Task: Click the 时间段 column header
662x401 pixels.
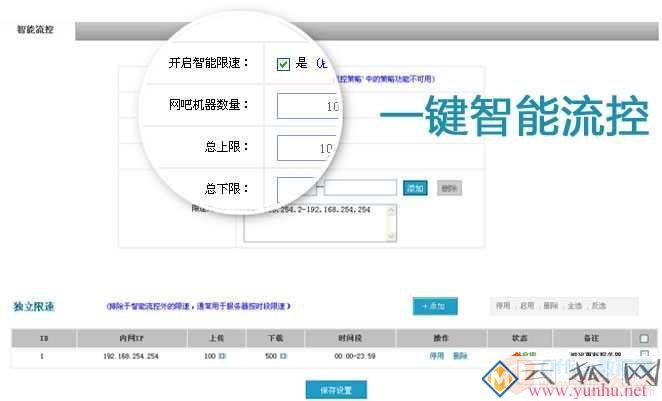Action: tap(350, 338)
